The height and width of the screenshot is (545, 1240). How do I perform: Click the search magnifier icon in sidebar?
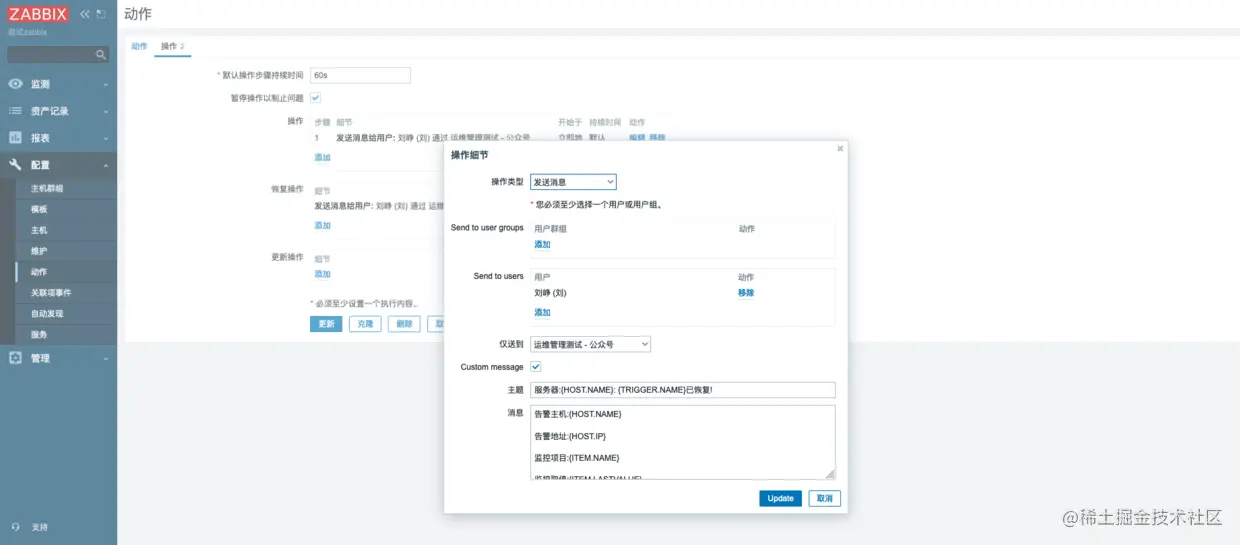[x=101, y=54]
